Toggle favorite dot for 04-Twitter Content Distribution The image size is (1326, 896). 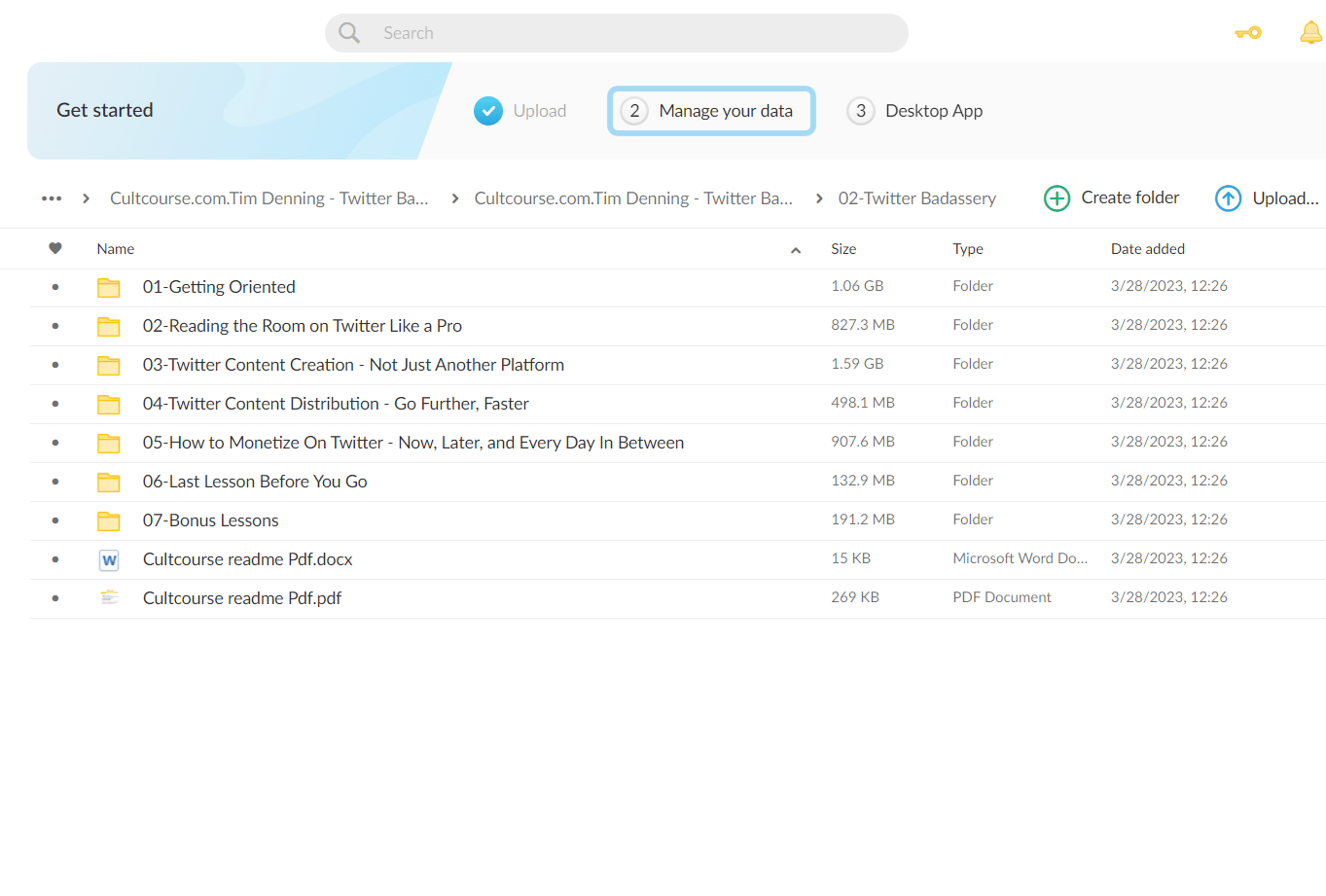55,404
